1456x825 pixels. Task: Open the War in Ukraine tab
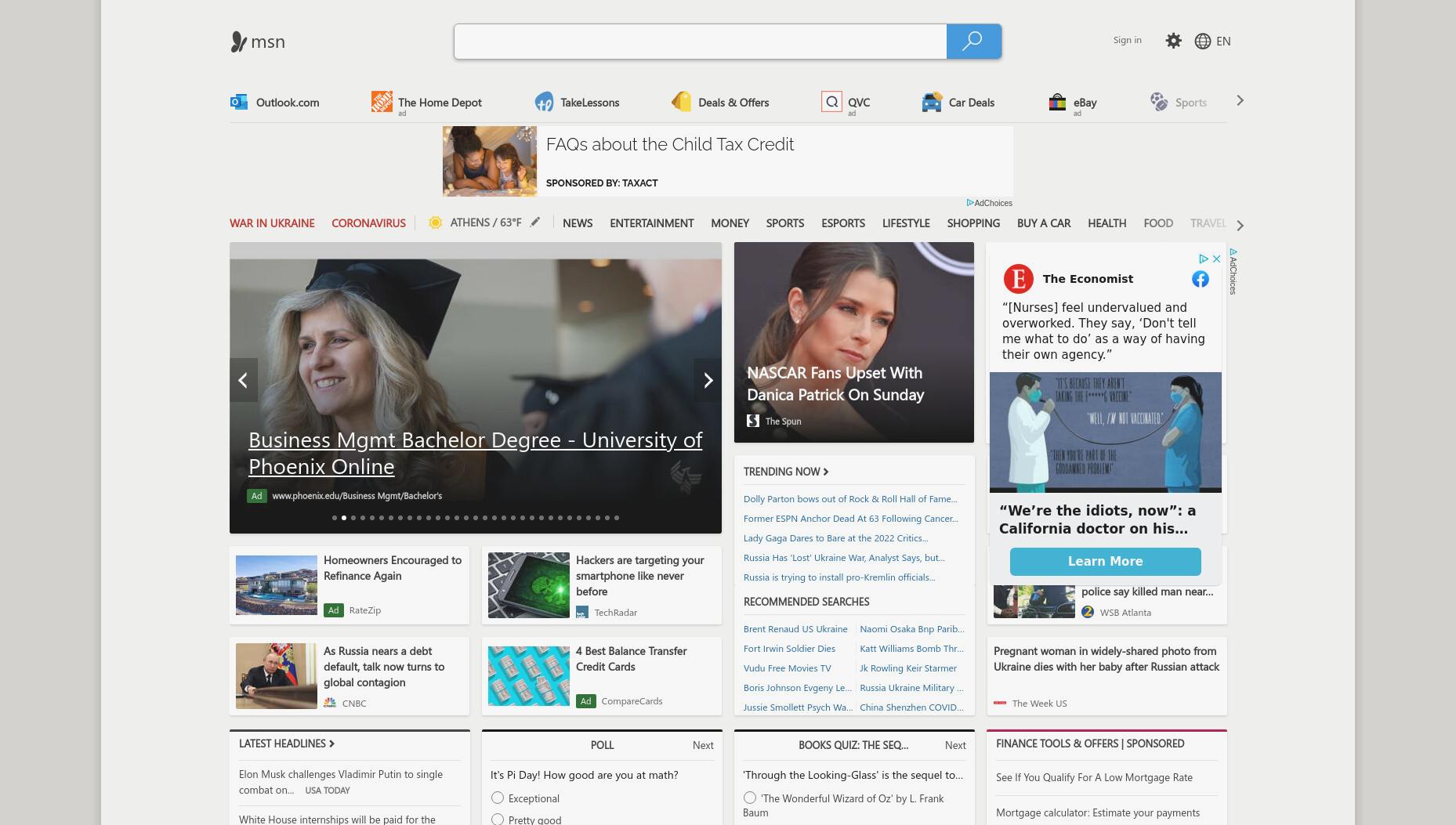click(x=272, y=223)
